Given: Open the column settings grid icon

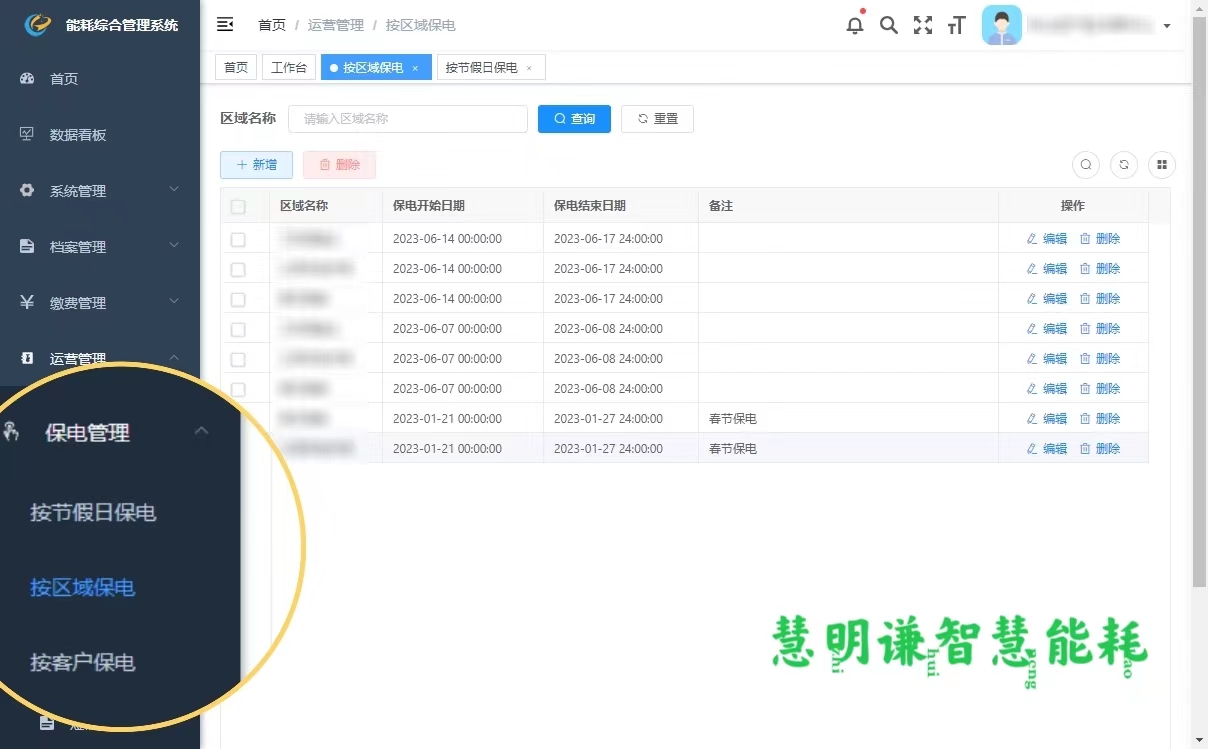Looking at the screenshot, I should (x=1162, y=165).
